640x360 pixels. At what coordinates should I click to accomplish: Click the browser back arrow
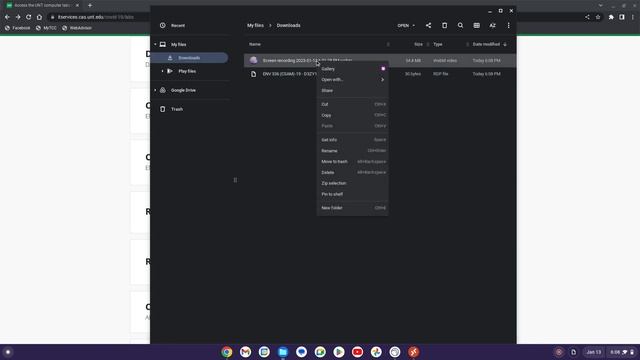7,17
